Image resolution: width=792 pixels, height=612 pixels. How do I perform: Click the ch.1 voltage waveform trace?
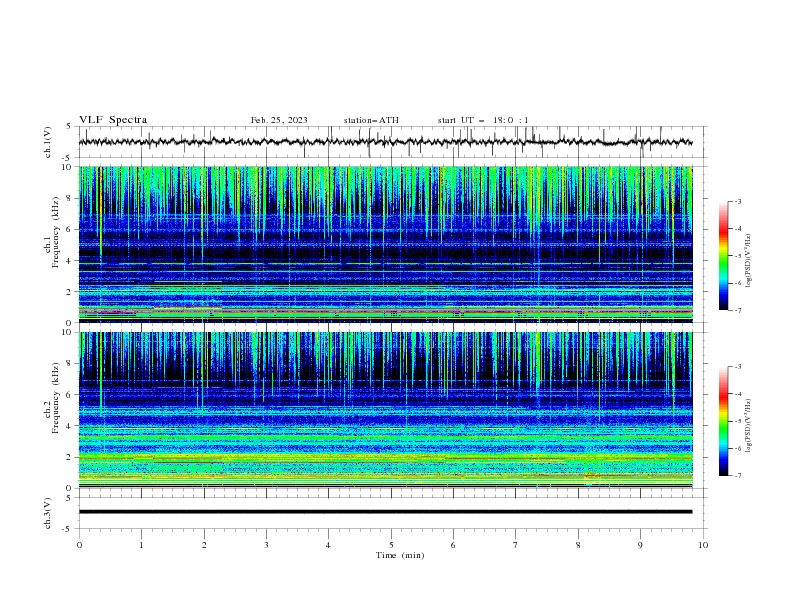coord(385,142)
